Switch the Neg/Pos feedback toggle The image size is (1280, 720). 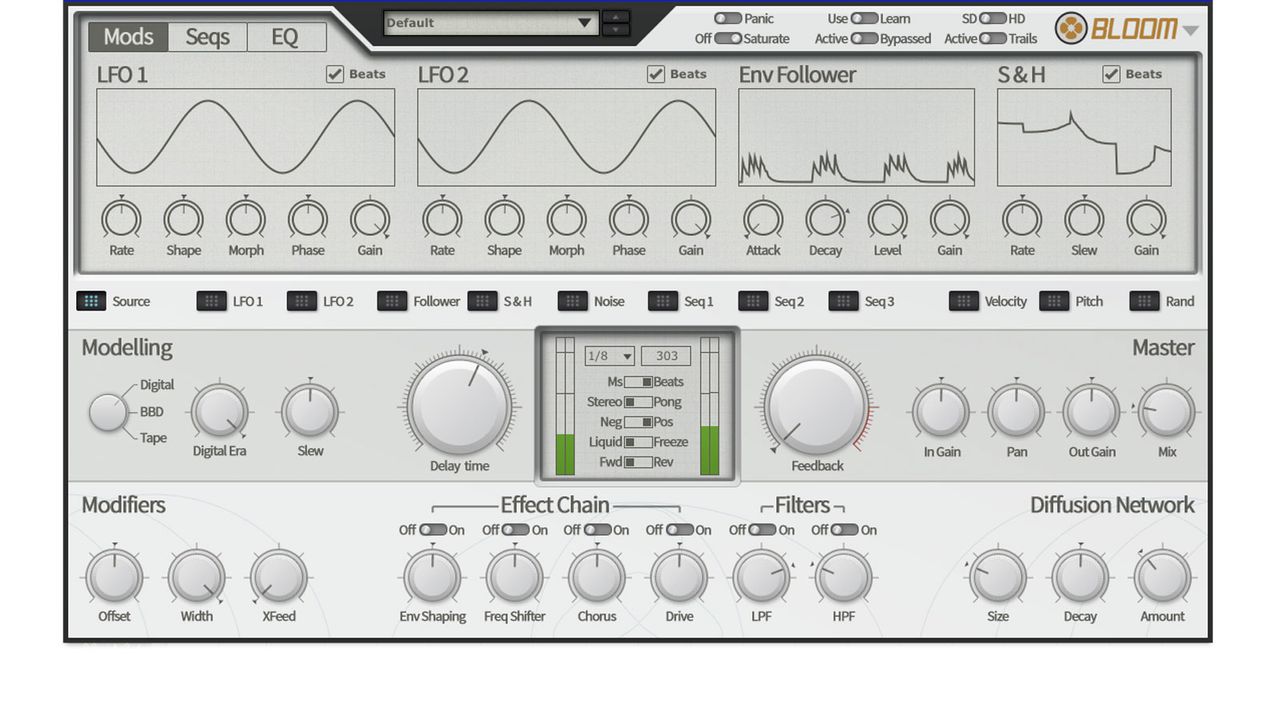(x=638, y=422)
